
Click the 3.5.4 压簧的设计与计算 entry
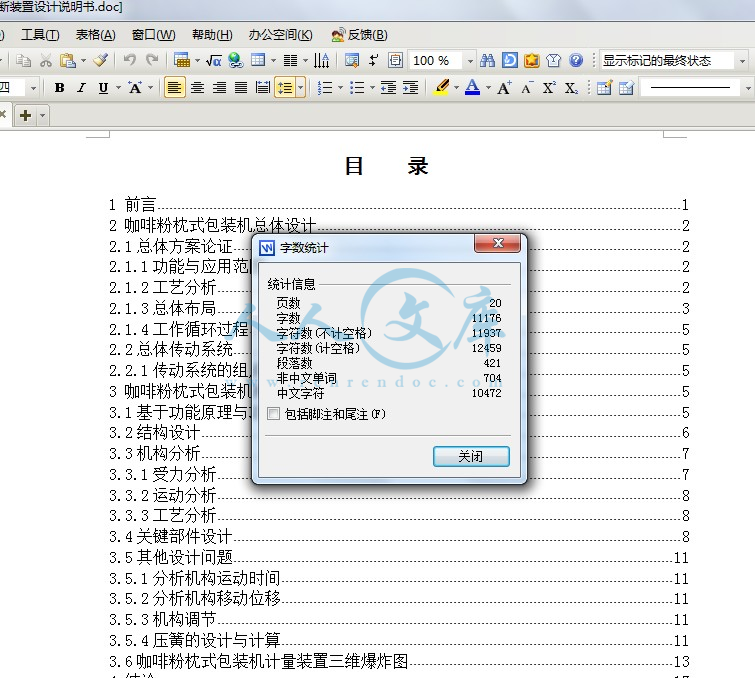(399, 640)
